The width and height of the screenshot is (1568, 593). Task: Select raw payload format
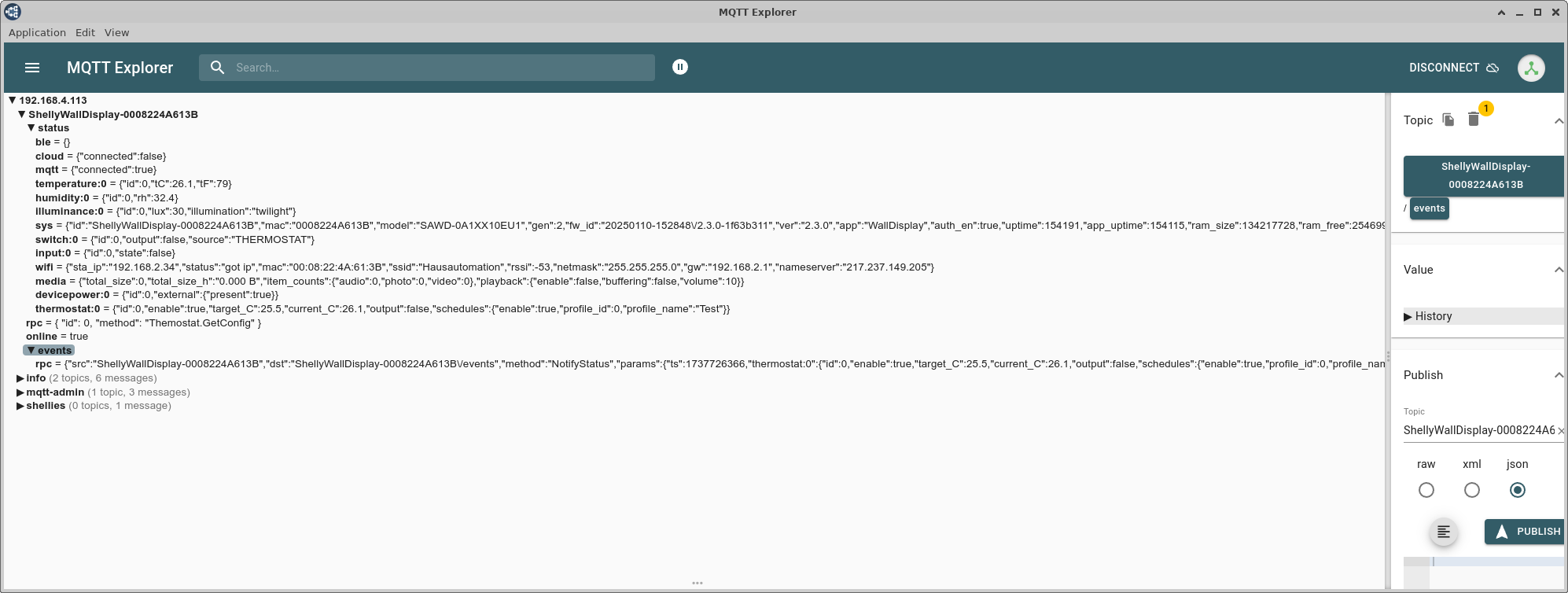point(1426,490)
